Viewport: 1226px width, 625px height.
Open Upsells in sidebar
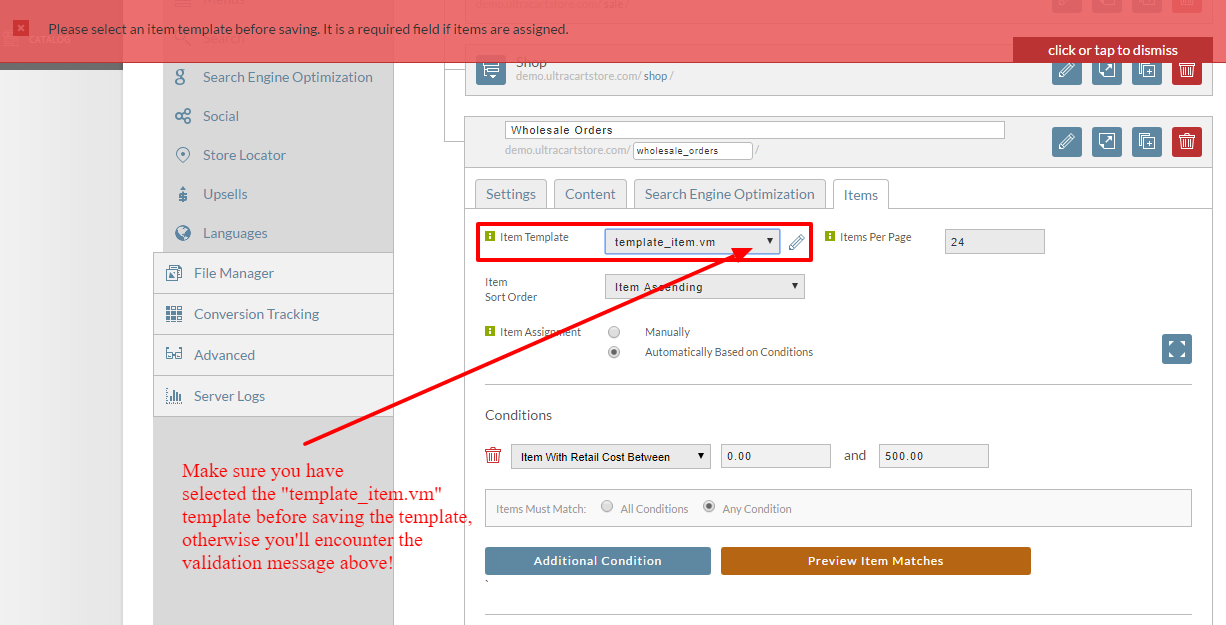225,194
